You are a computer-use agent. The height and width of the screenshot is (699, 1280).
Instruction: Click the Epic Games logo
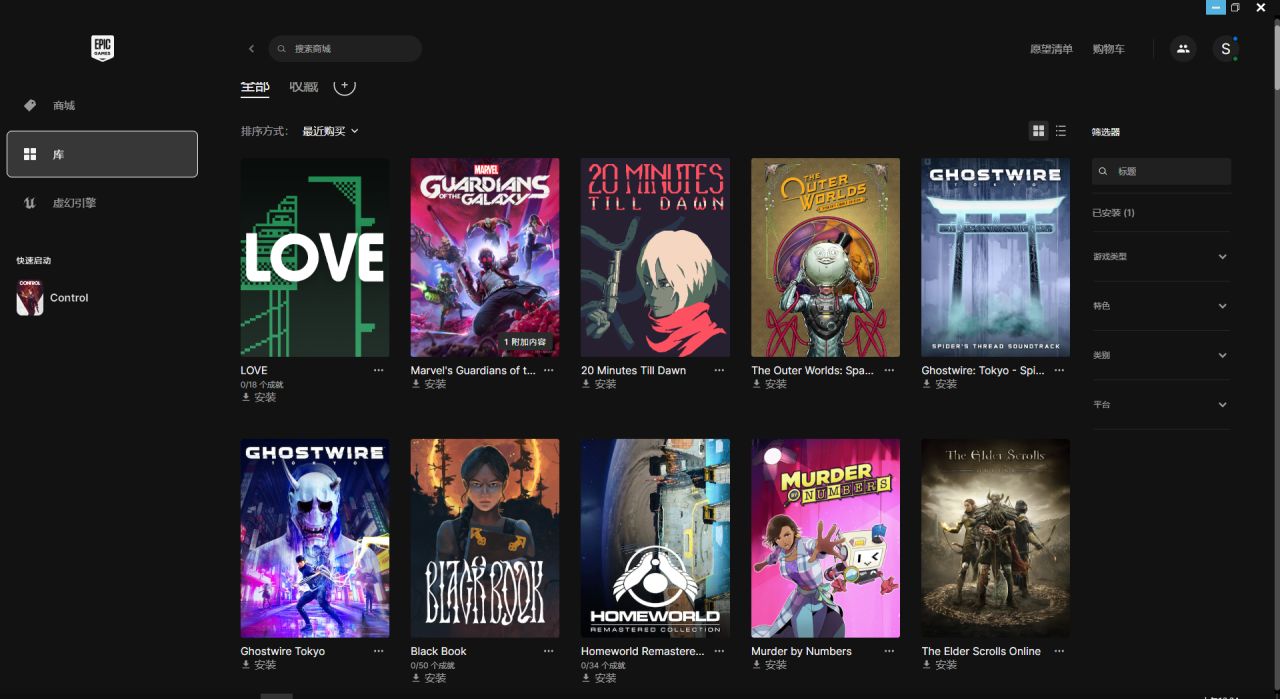tap(102, 48)
